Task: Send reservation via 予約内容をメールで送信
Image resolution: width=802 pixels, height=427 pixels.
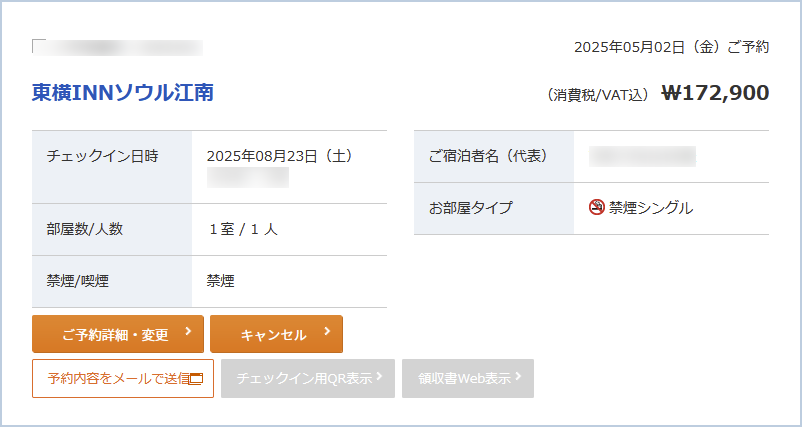Action: tap(123, 378)
